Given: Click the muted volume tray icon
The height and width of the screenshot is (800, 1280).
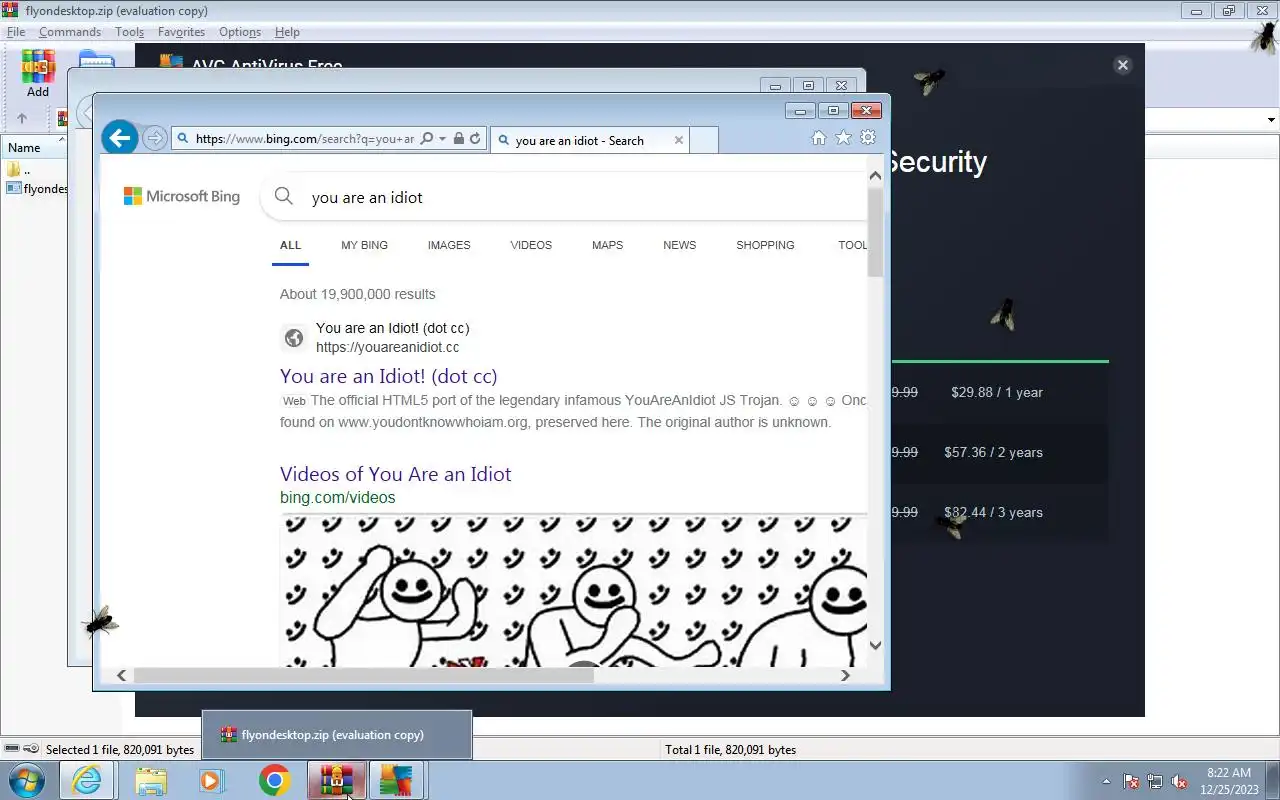Looking at the screenshot, I should [x=1179, y=781].
